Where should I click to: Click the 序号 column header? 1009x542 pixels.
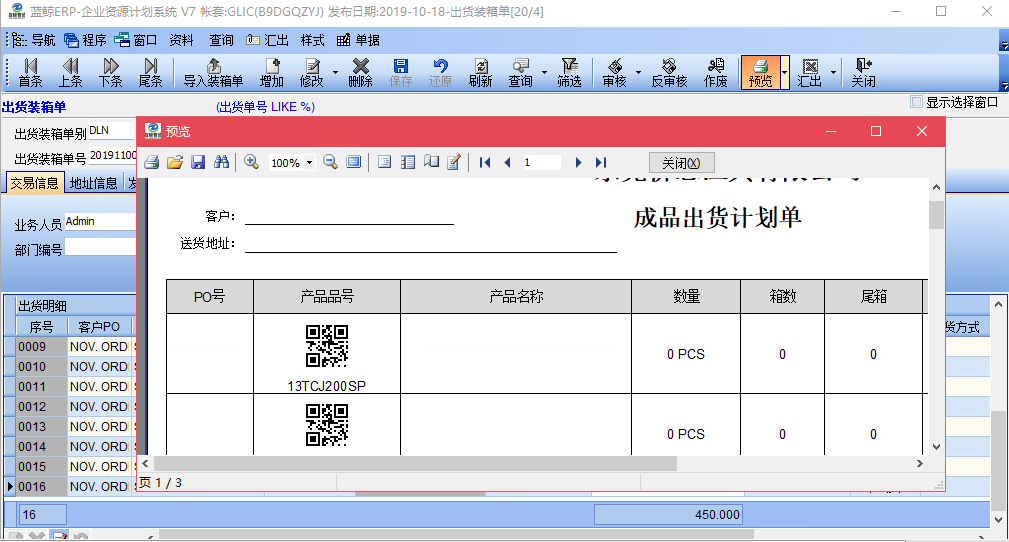(x=41, y=327)
